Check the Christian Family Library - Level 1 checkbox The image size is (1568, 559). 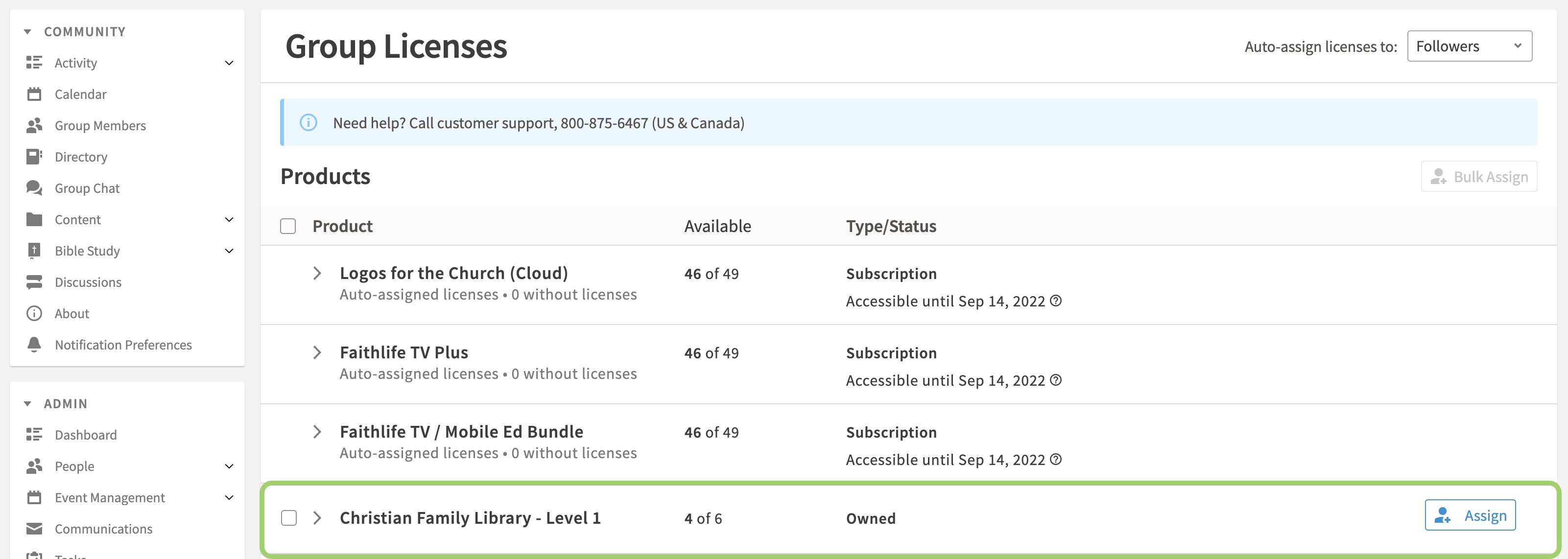[x=289, y=518]
